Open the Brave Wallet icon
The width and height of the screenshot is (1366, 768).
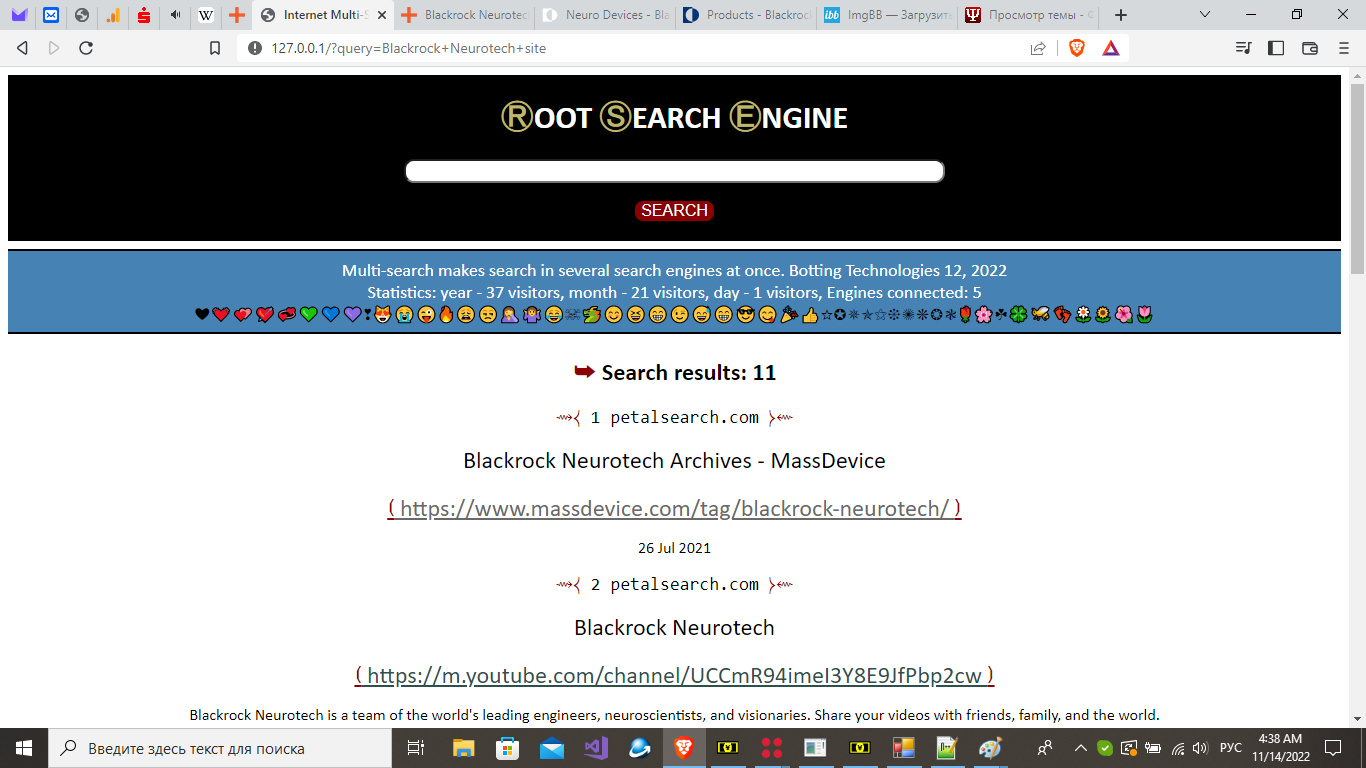(x=1310, y=48)
